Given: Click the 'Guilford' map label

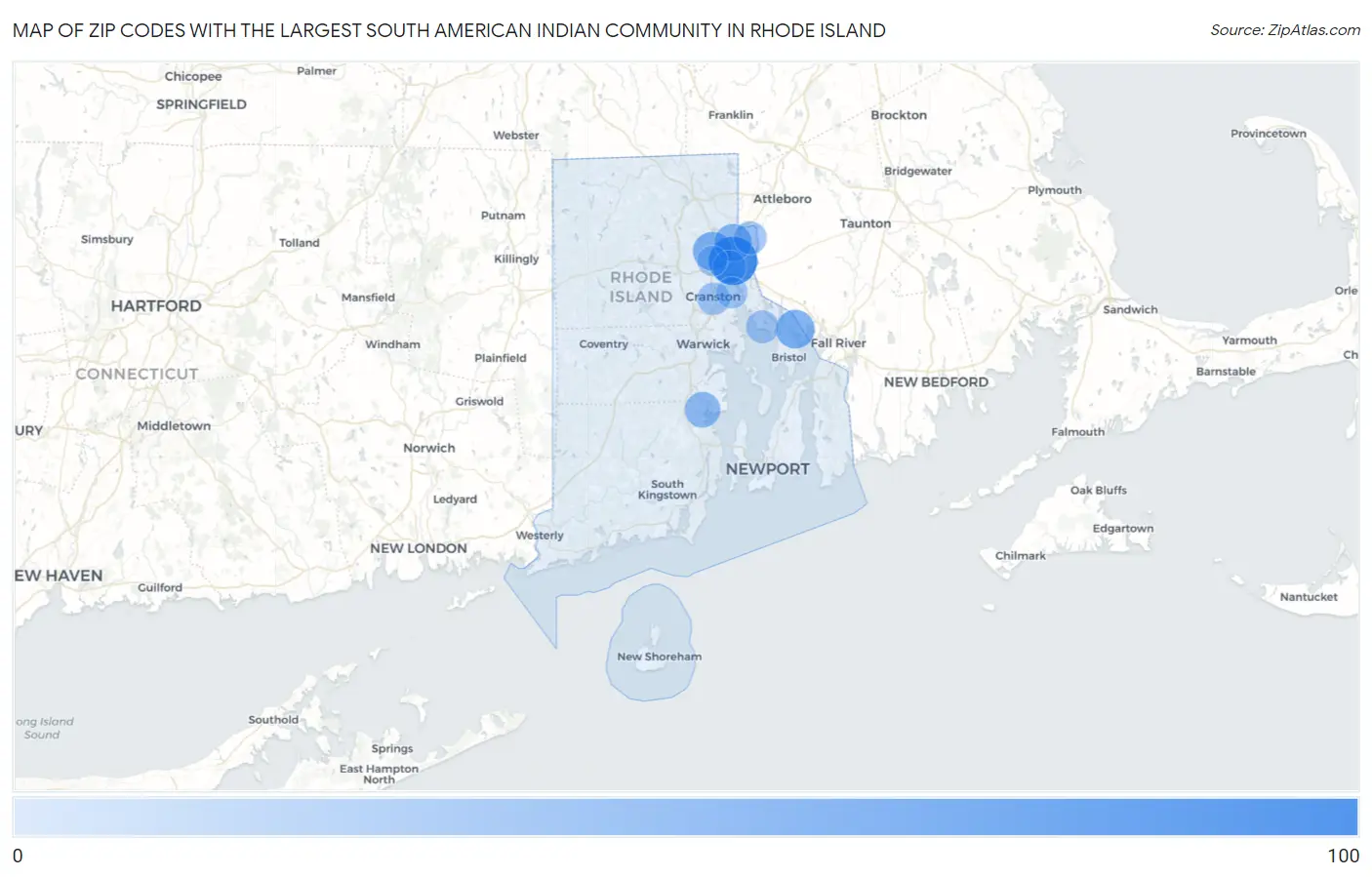Looking at the screenshot, I should 160,588.
